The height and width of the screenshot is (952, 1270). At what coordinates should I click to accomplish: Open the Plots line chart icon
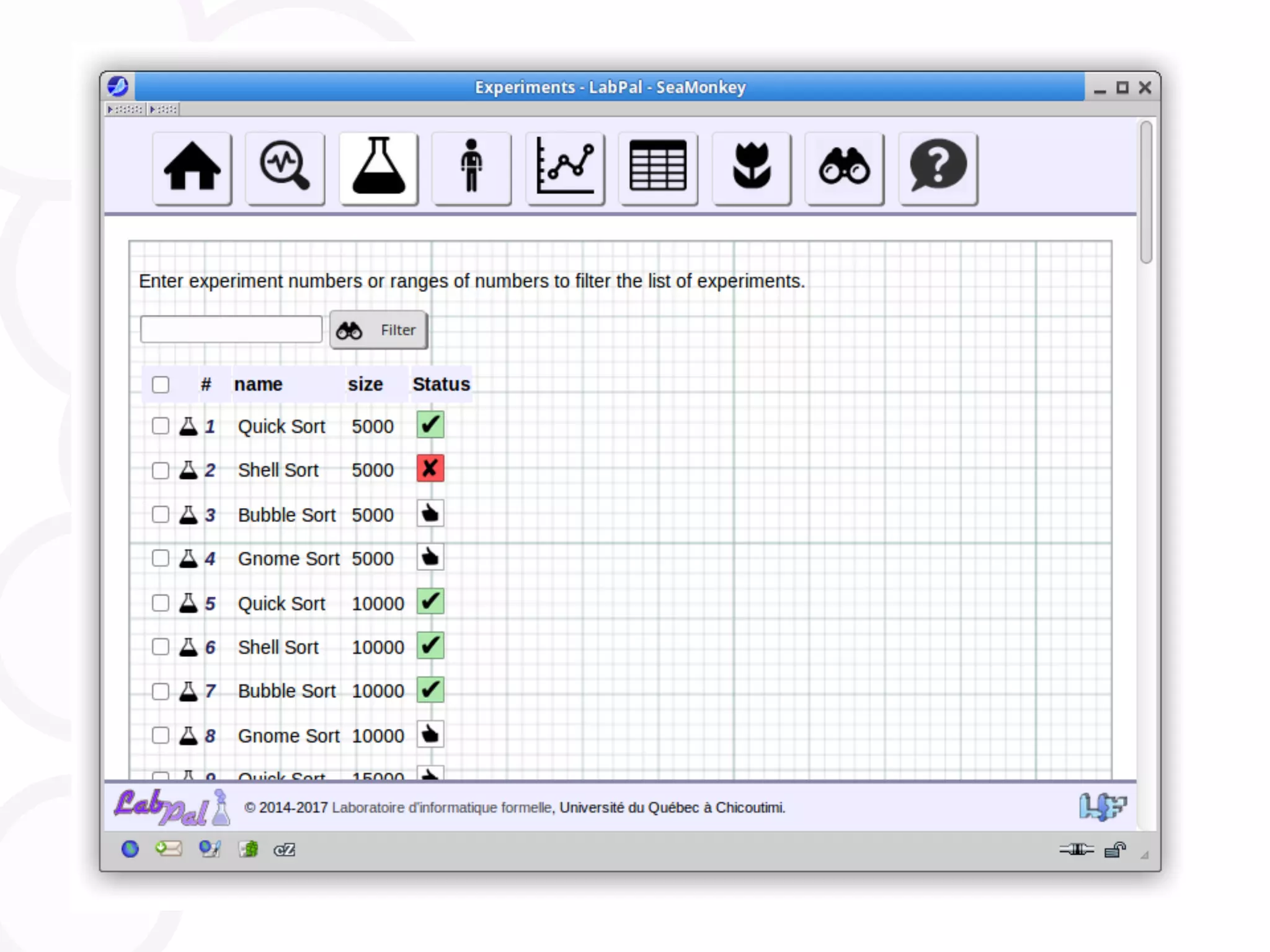(x=565, y=167)
